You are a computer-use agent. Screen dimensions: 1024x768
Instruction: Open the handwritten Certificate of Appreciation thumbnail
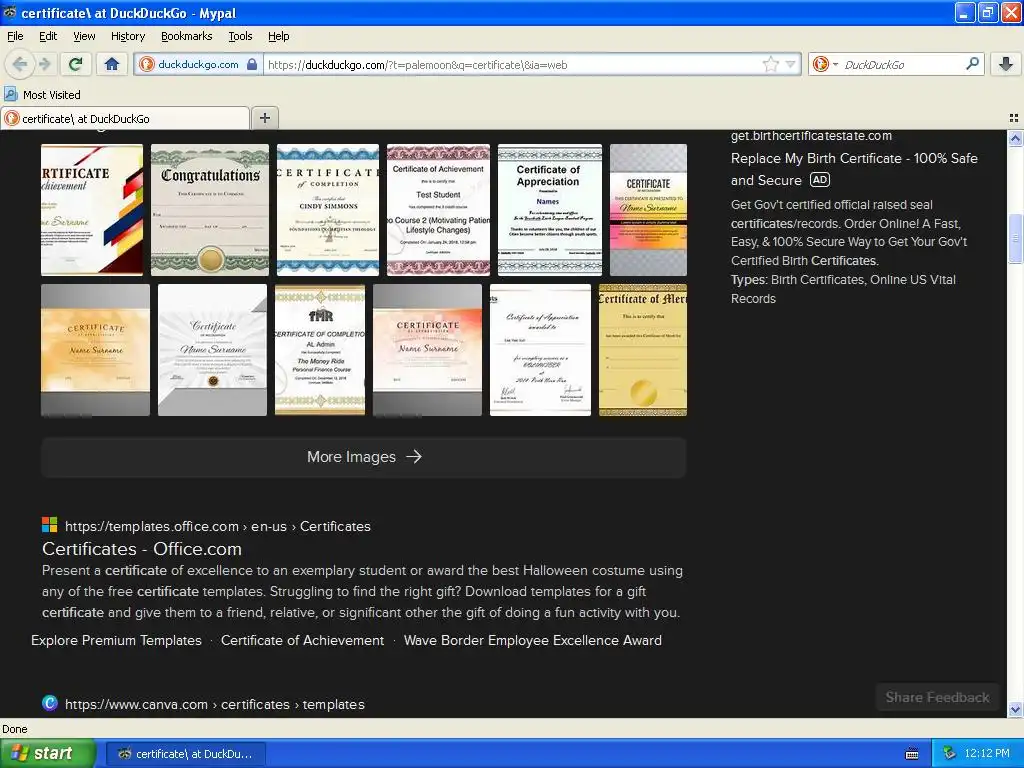coord(540,350)
